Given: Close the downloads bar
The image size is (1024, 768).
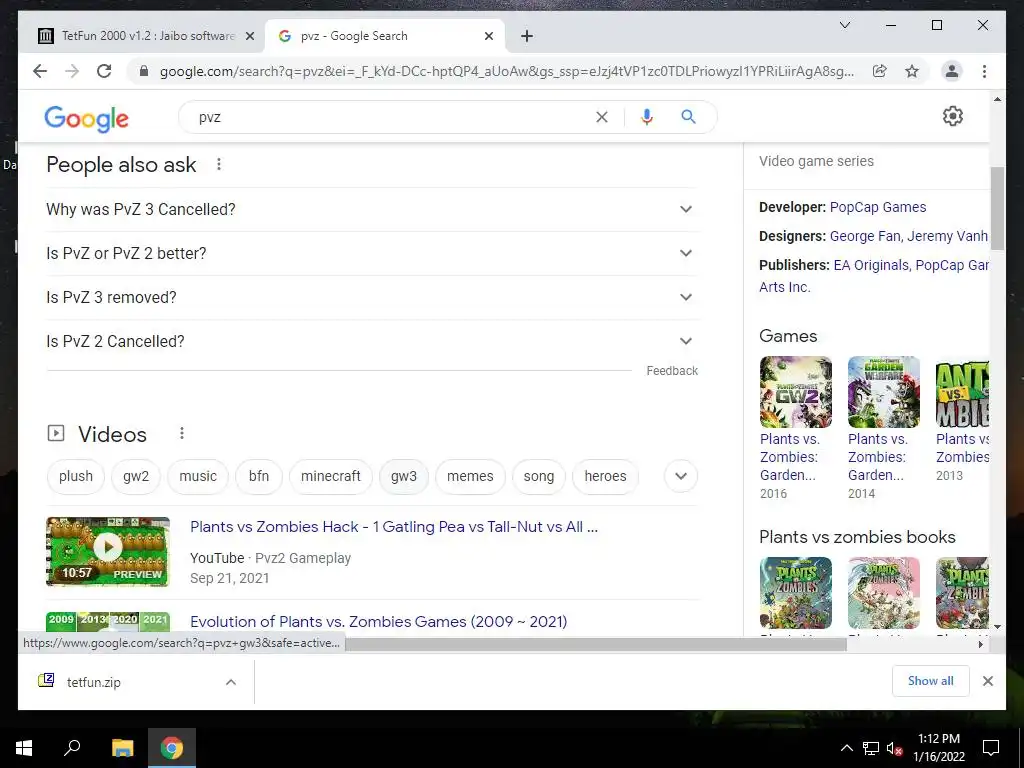Looking at the screenshot, I should point(987,681).
